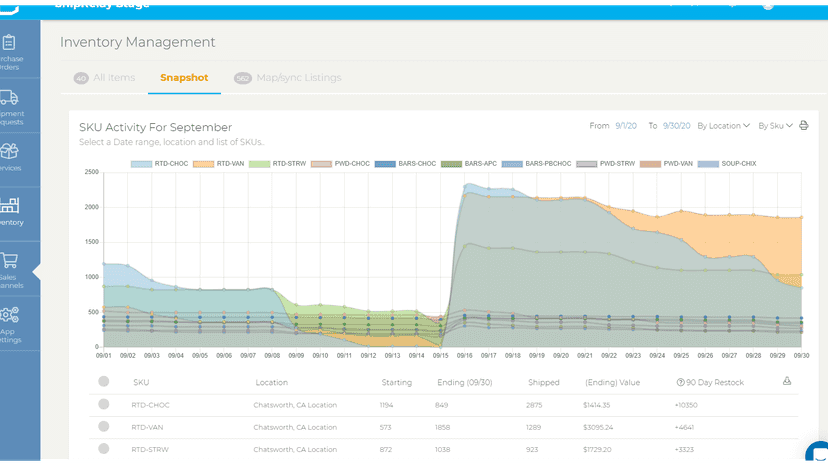
Task: Open Purchase Orders clipboard icon in sidebar
Action: point(9,42)
